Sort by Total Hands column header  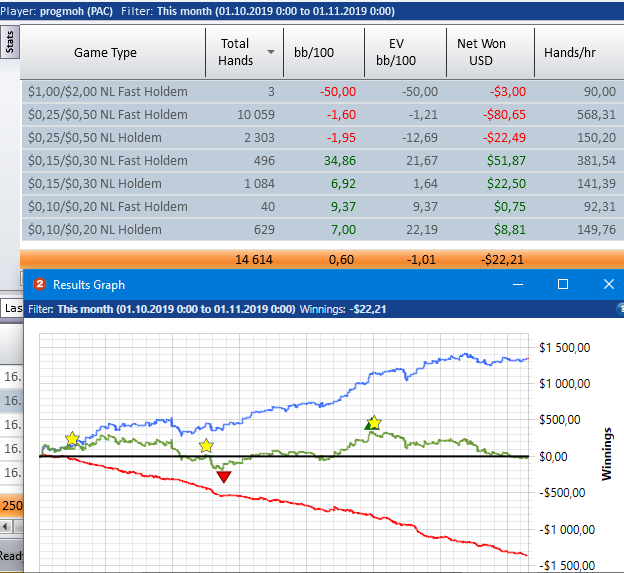244,53
